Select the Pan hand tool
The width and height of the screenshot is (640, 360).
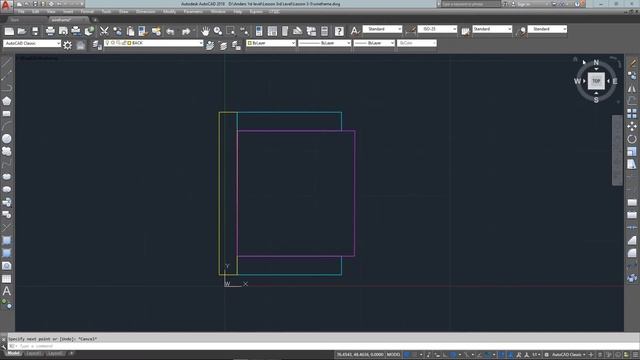tap(205, 31)
